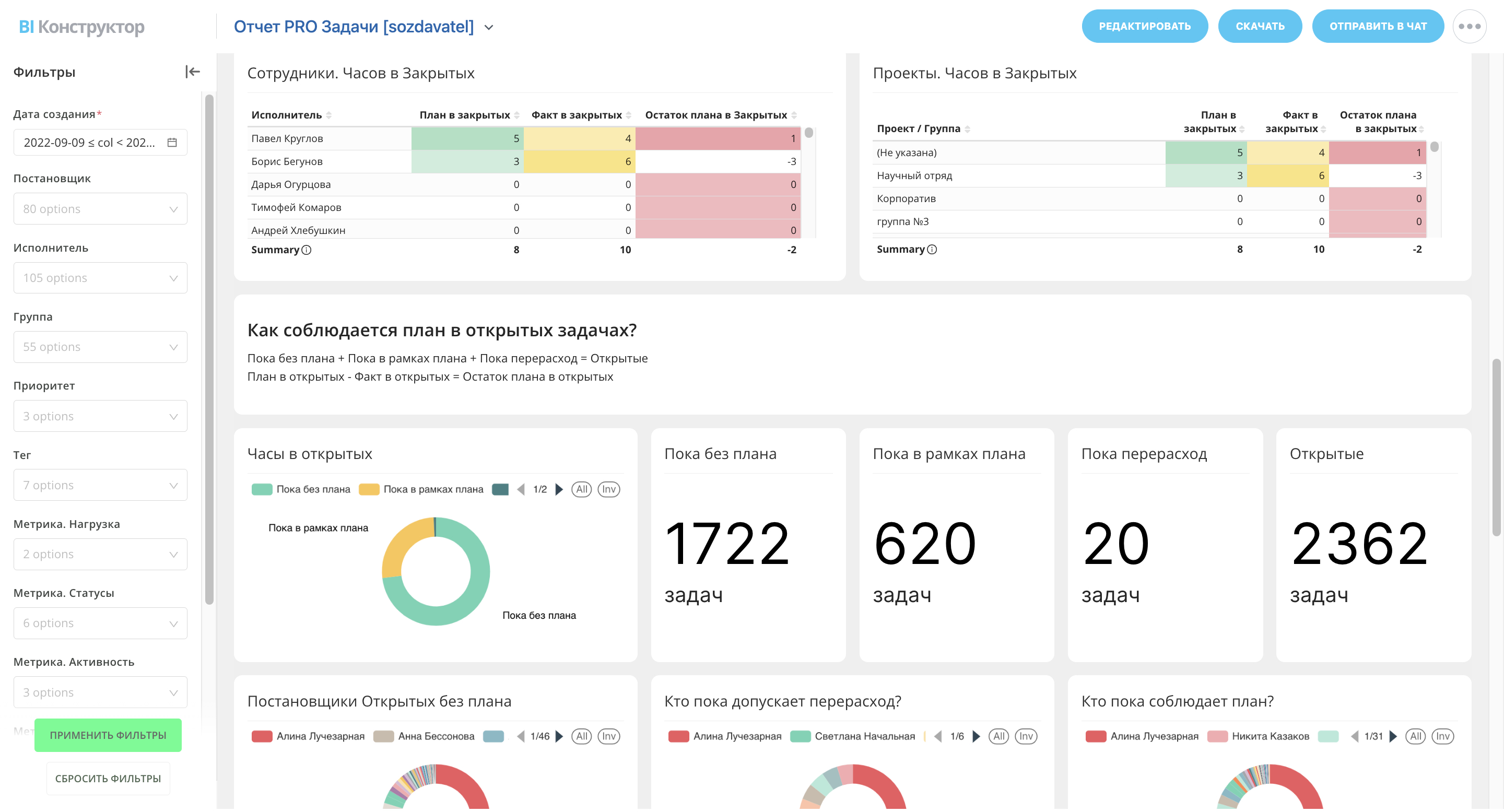Invert legend selection in Часы в открытых
1504x812 pixels.
[608, 489]
